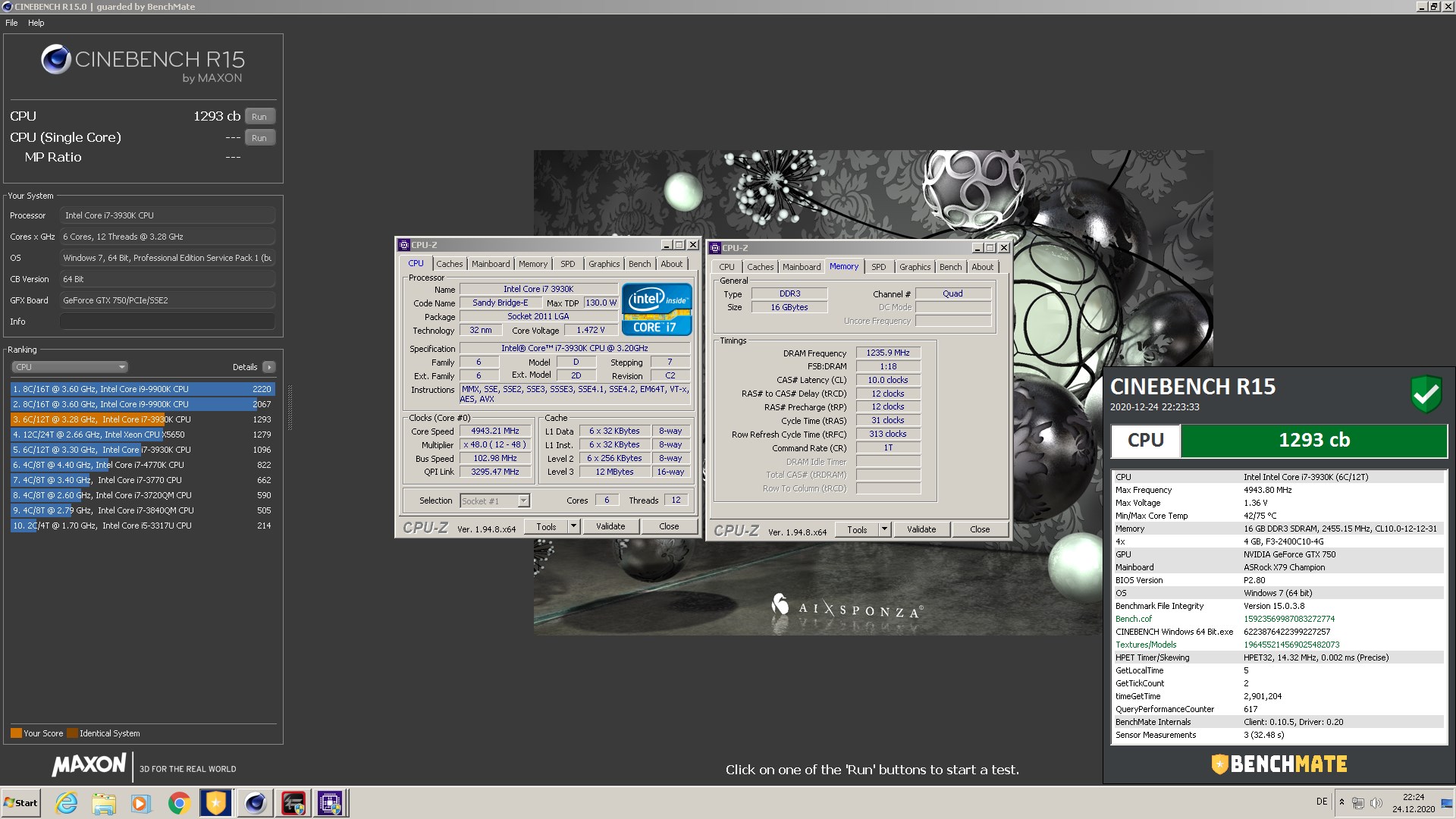1456x819 pixels.
Task: Click the DE language indicator
Action: coord(1322,802)
